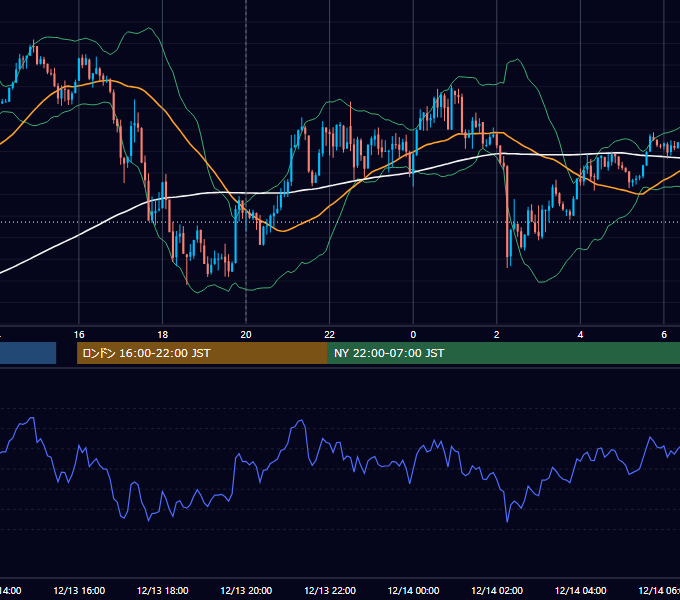The image size is (680, 600).
Task: Click the '12/13 16:00' date label
Action: [x=79, y=591]
